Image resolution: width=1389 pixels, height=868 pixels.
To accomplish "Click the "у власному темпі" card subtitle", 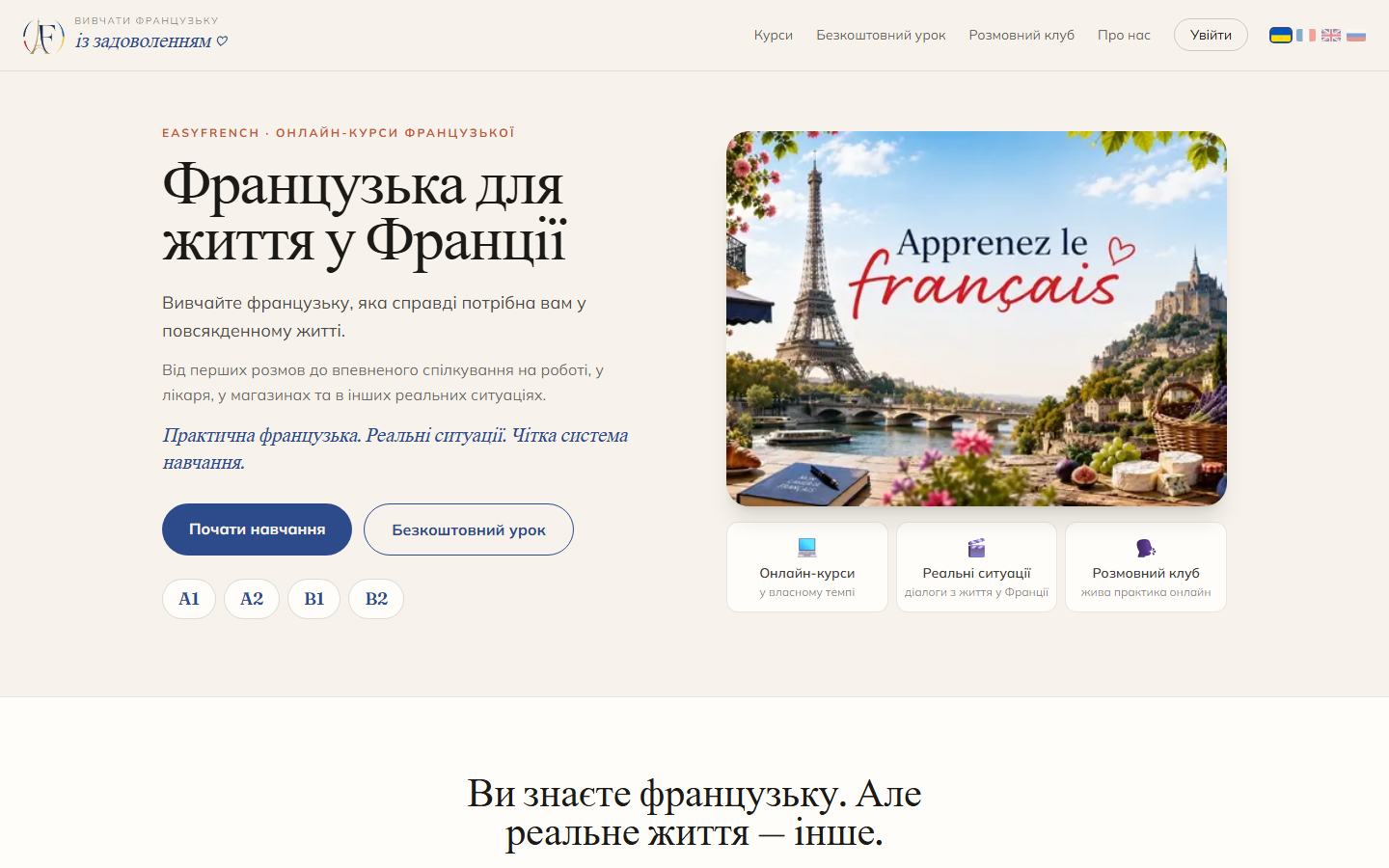I will click(807, 592).
